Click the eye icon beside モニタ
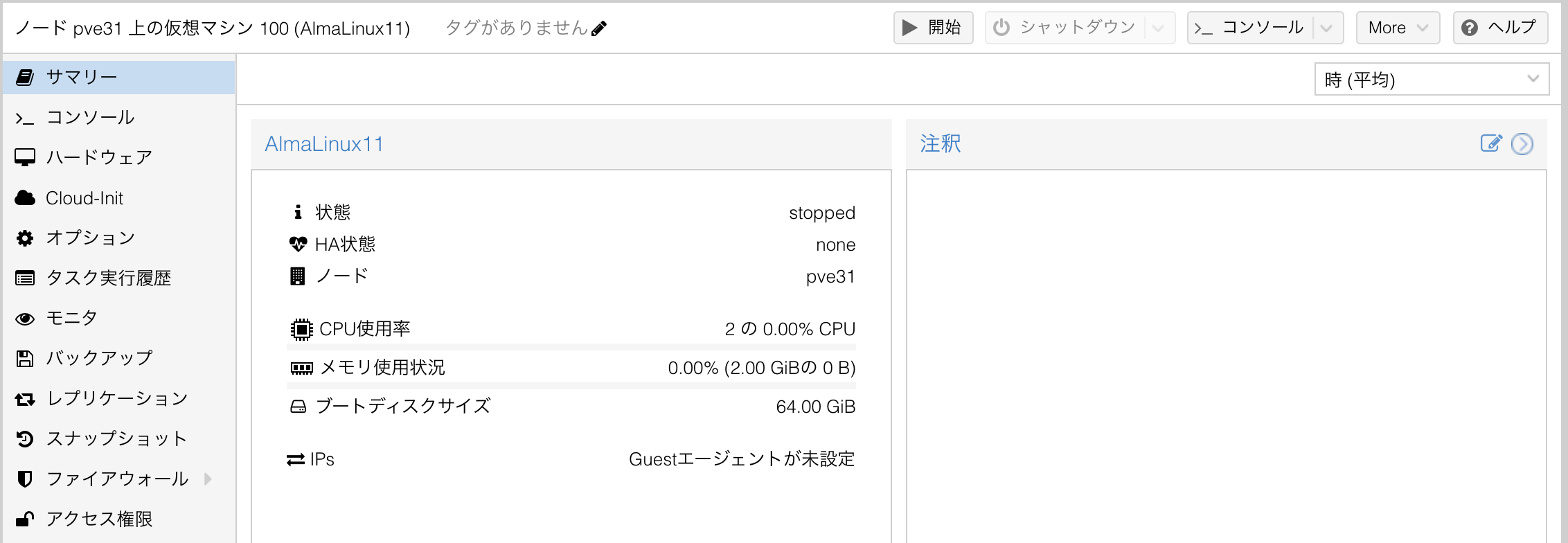 click(x=25, y=319)
